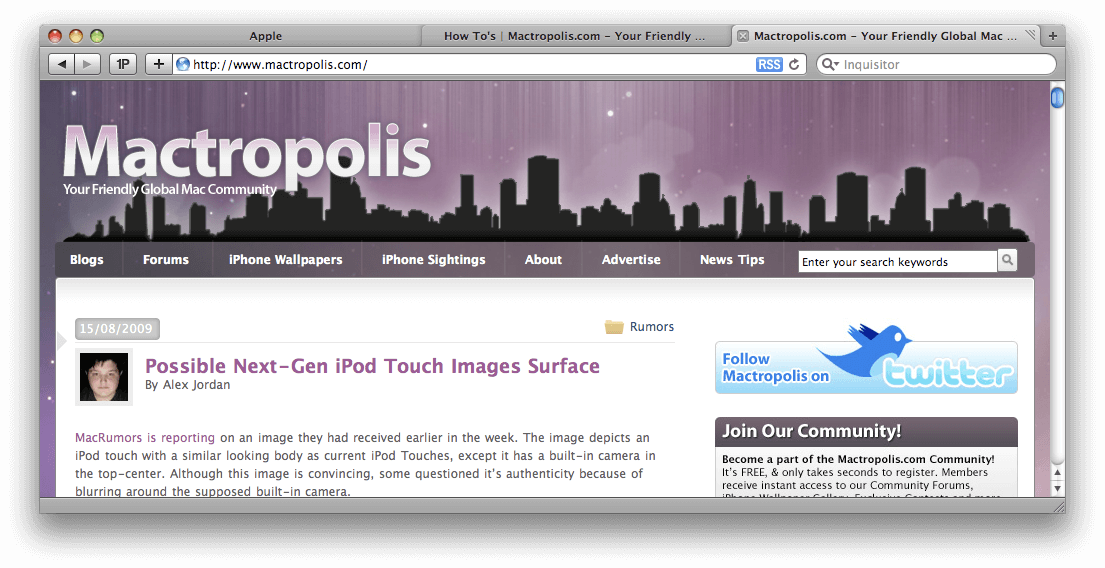Open a new tab with the plus button
Screen dimensions: 1105x568
pyautogui.click(x=1053, y=36)
